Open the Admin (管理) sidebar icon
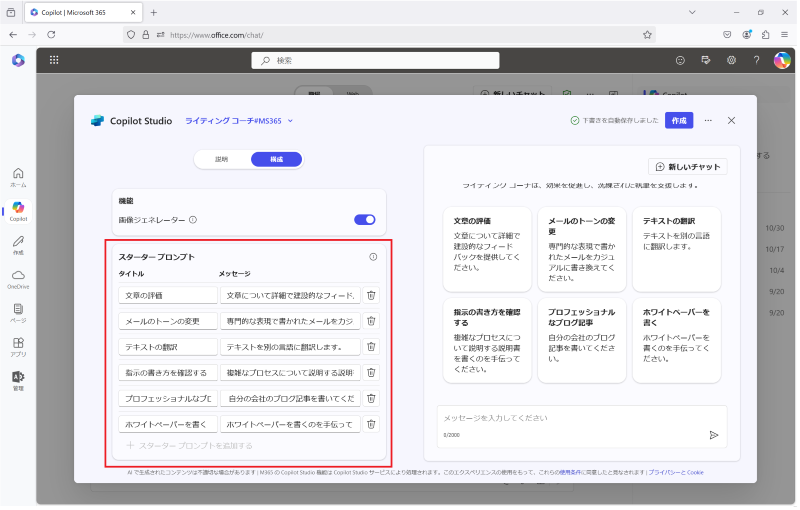This screenshot has height=510, width=800. click(18, 380)
